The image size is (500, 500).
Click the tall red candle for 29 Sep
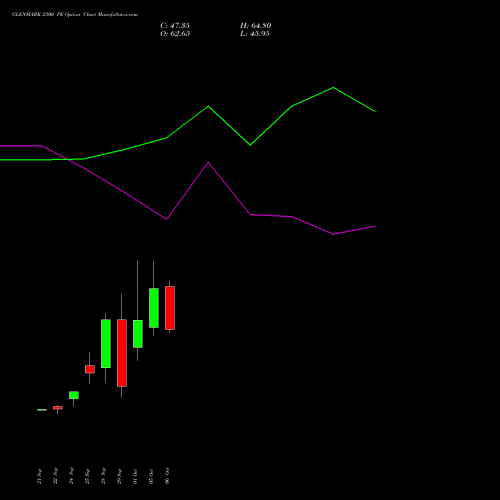tap(122, 353)
